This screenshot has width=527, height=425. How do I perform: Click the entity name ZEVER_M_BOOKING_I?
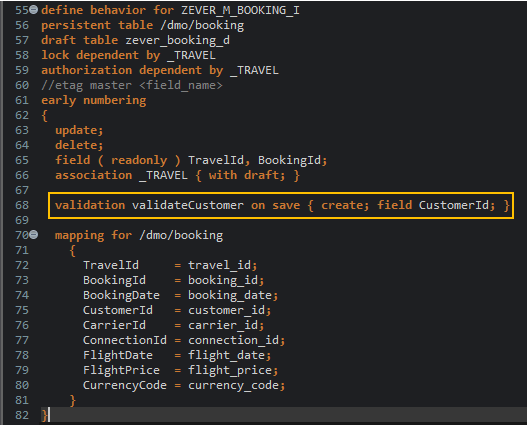click(240, 10)
